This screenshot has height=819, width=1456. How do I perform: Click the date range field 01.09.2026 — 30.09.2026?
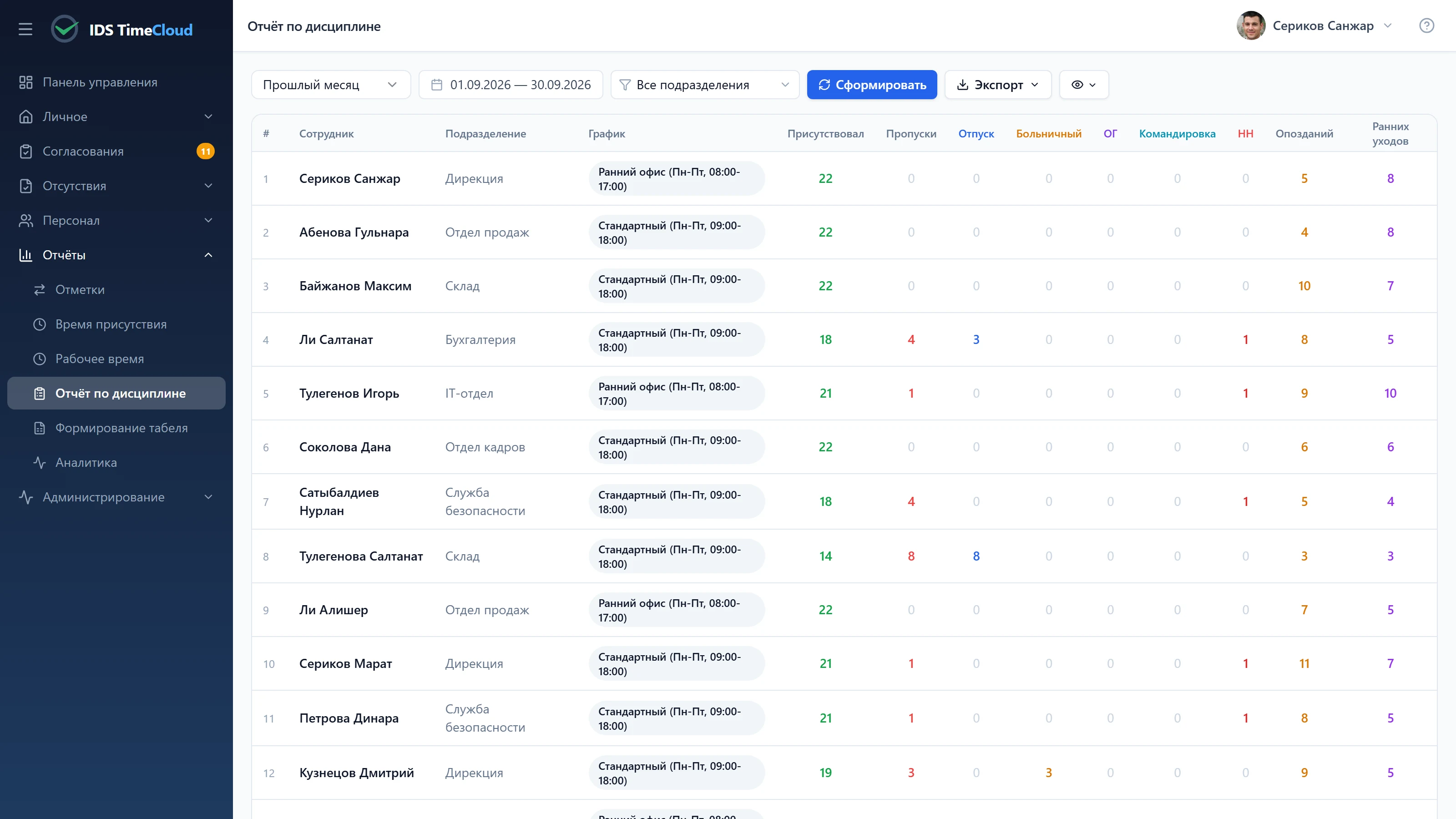click(x=511, y=85)
